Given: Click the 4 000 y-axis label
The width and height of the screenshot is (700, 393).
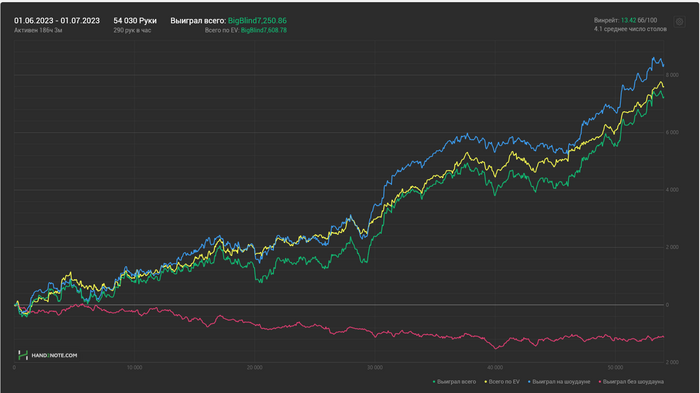Looking at the screenshot, I should 672,190.
